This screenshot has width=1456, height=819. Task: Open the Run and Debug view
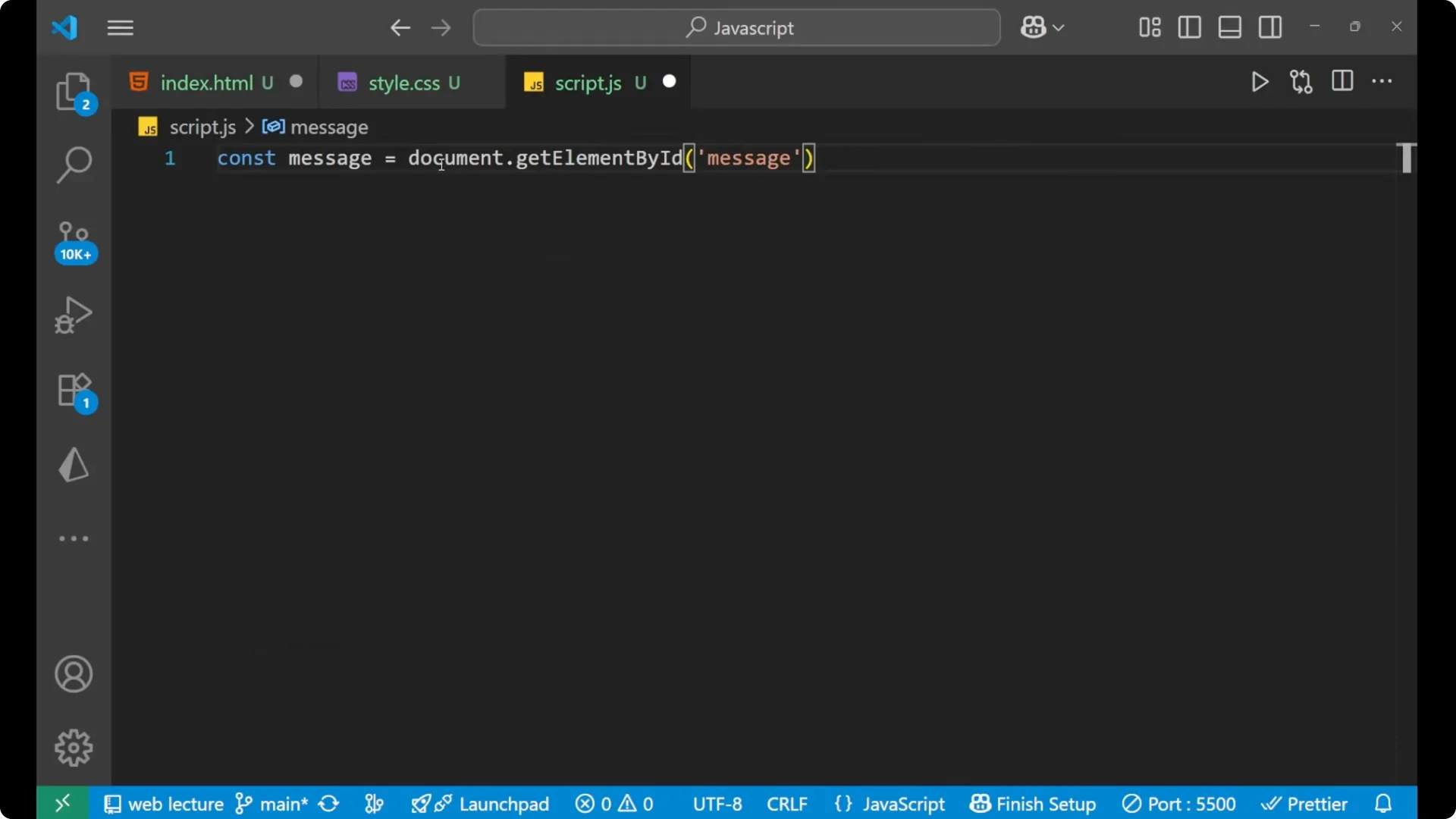pyautogui.click(x=74, y=315)
